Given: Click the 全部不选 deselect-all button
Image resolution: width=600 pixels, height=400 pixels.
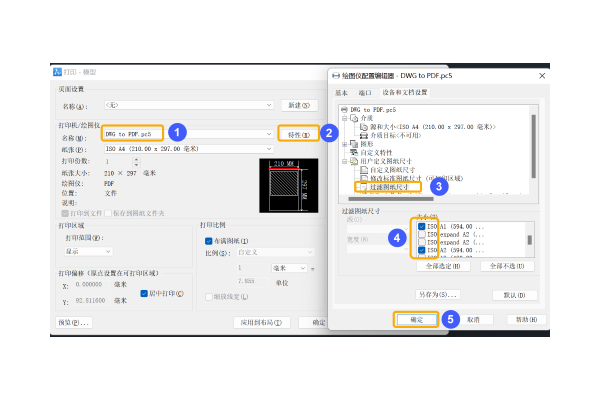Looking at the screenshot, I should point(507,266).
